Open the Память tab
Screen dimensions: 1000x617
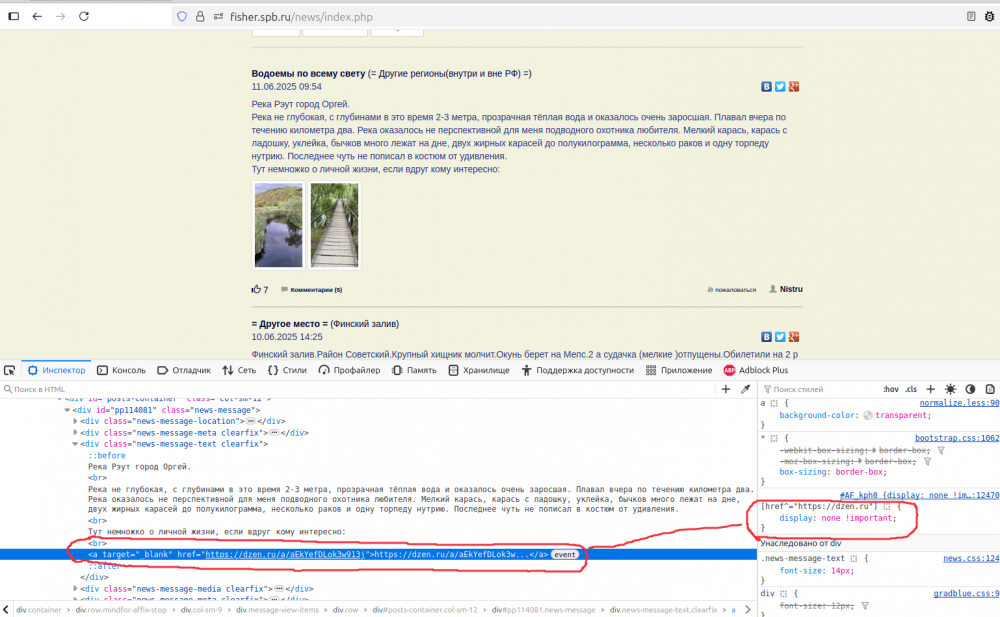414,370
